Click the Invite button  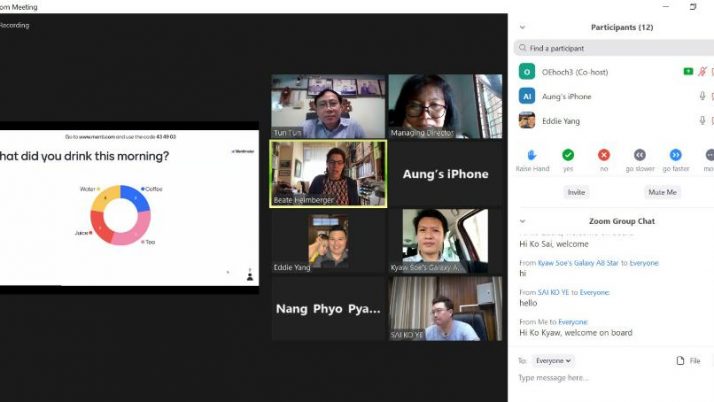(x=576, y=192)
